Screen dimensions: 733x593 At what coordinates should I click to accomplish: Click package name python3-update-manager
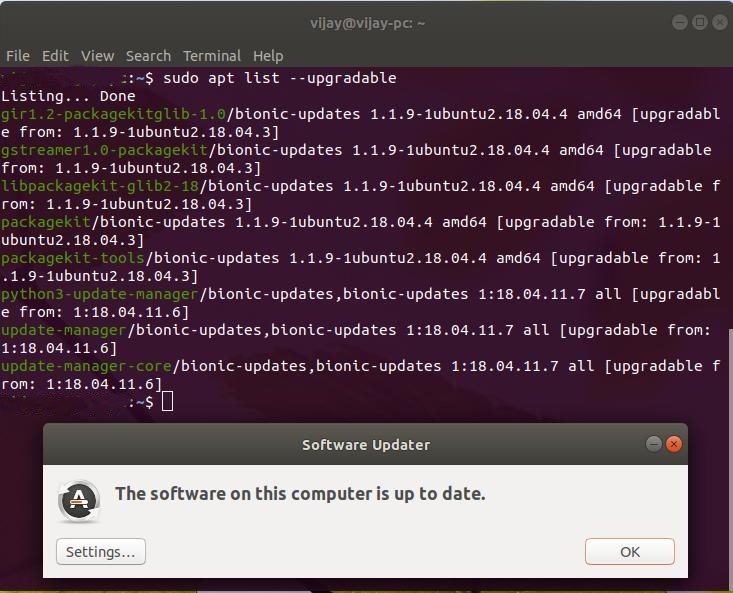[100, 294]
